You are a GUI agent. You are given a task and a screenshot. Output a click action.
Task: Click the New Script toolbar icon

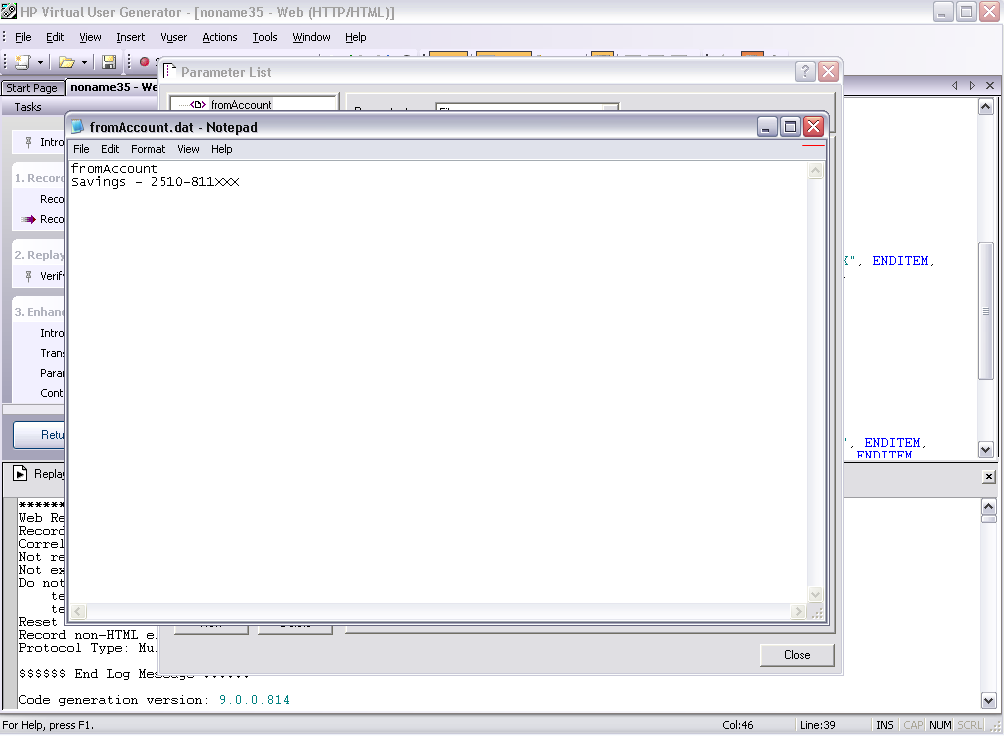click(23, 62)
